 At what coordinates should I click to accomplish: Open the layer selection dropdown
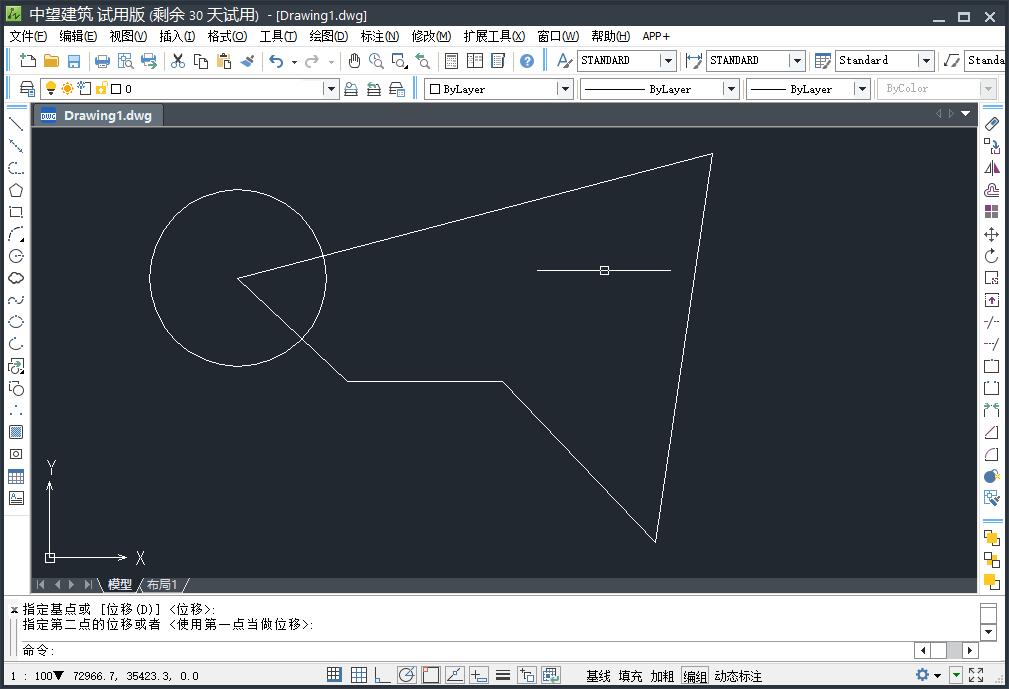point(330,88)
